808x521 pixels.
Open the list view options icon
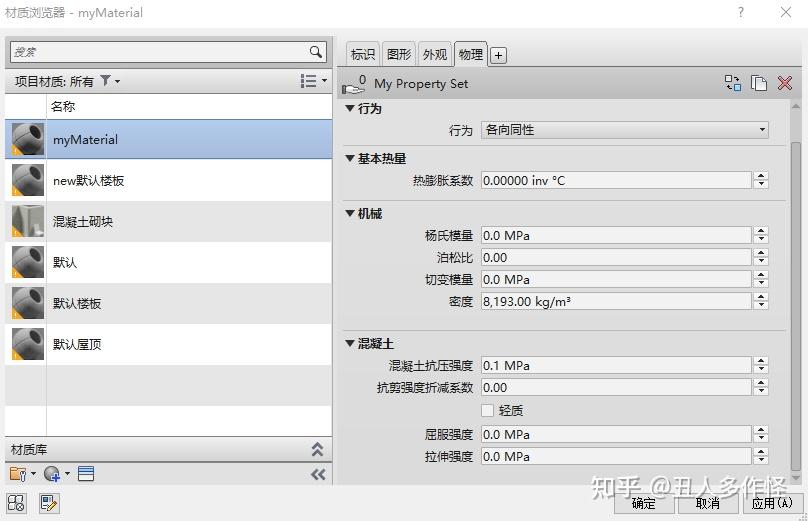pyautogui.click(x=308, y=81)
